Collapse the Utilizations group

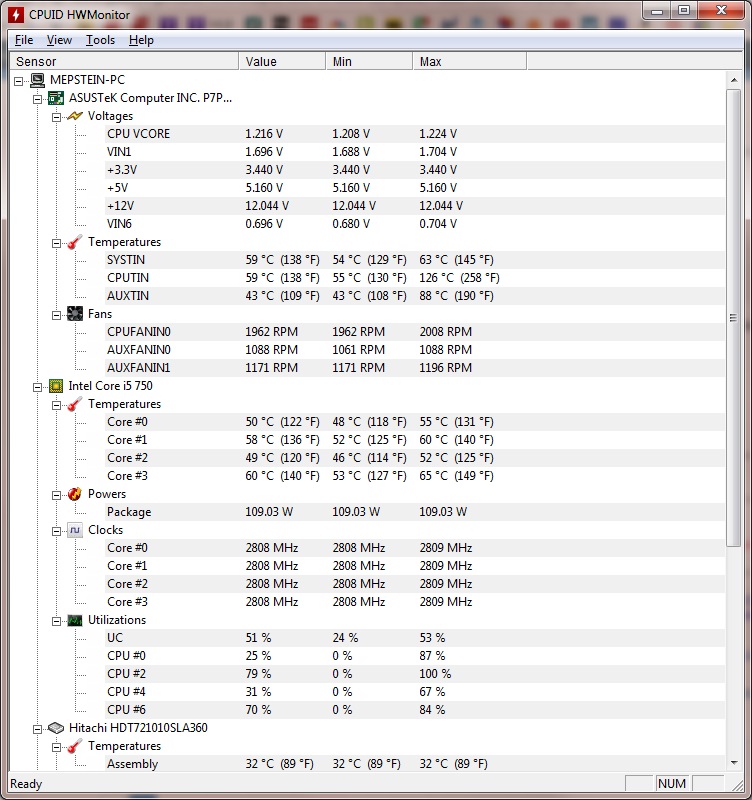click(57, 621)
